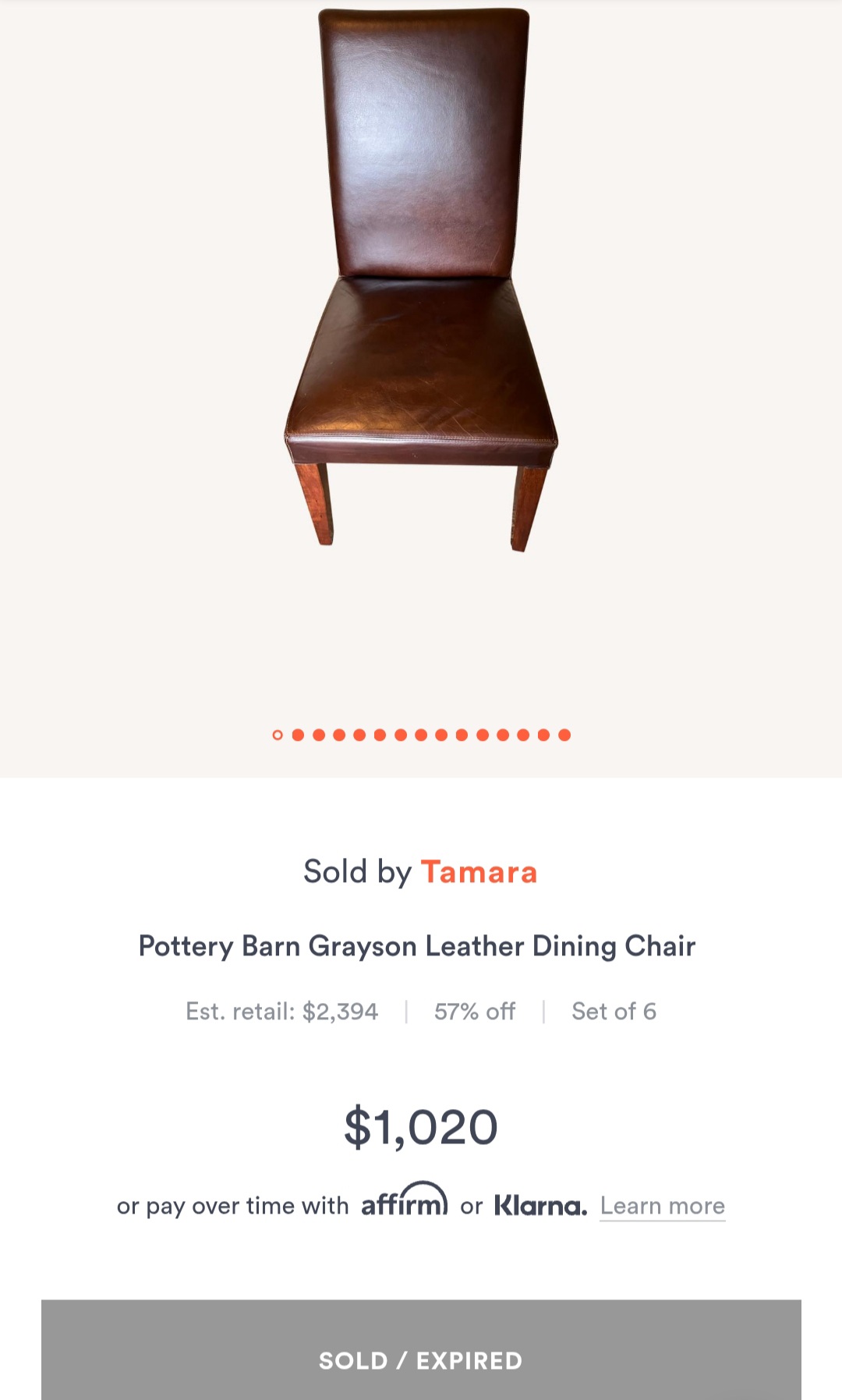Click the Klarna logo
The width and height of the screenshot is (842, 1400).
pyautogui.click(x=540, y=1206)
